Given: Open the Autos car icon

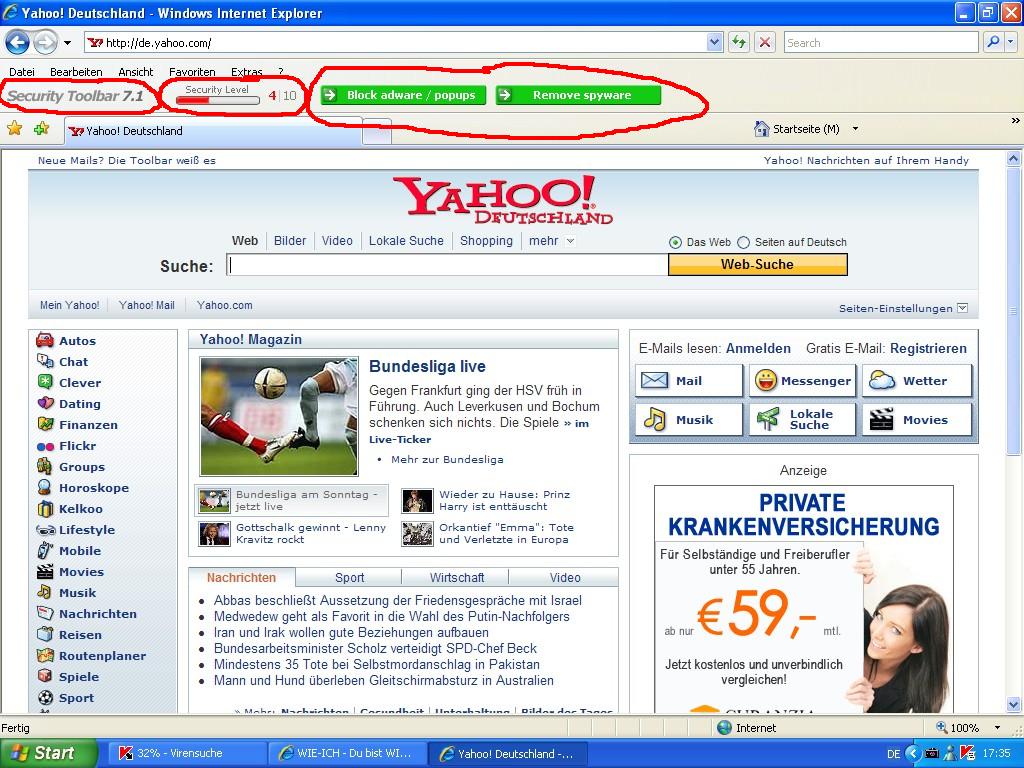Looking at the screenshot, I should [x=45, y=340].
